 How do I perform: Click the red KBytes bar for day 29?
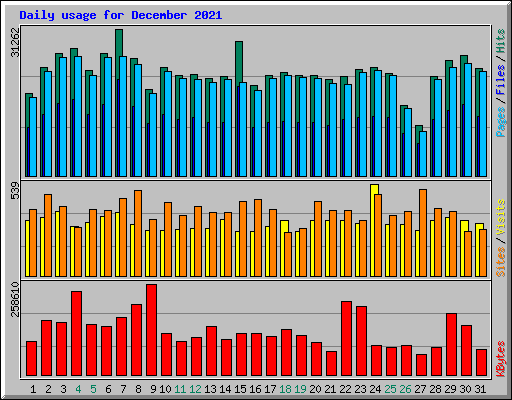(x=451, y=345)
